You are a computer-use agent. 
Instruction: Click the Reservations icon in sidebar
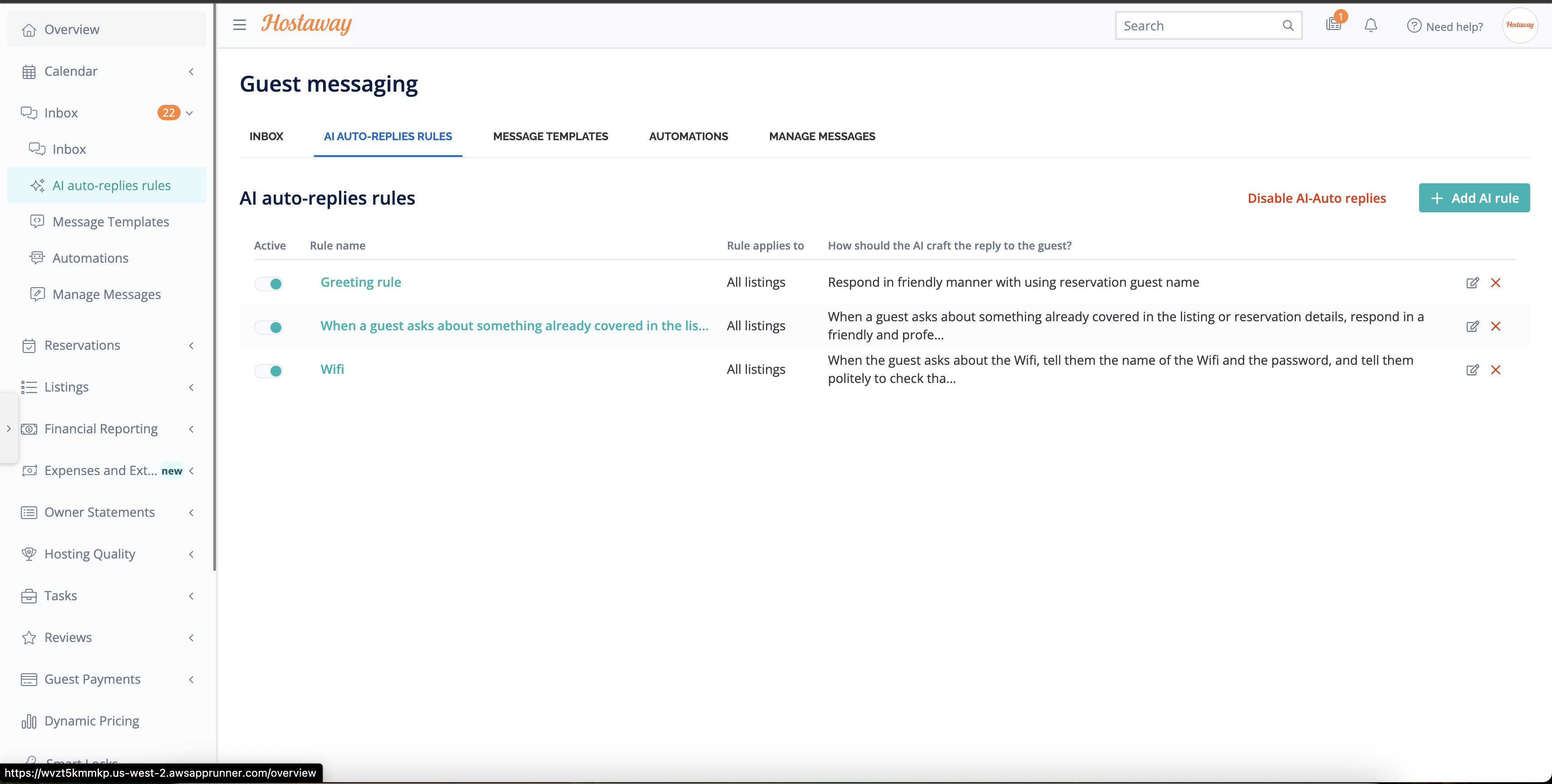(x=28, y=346)
